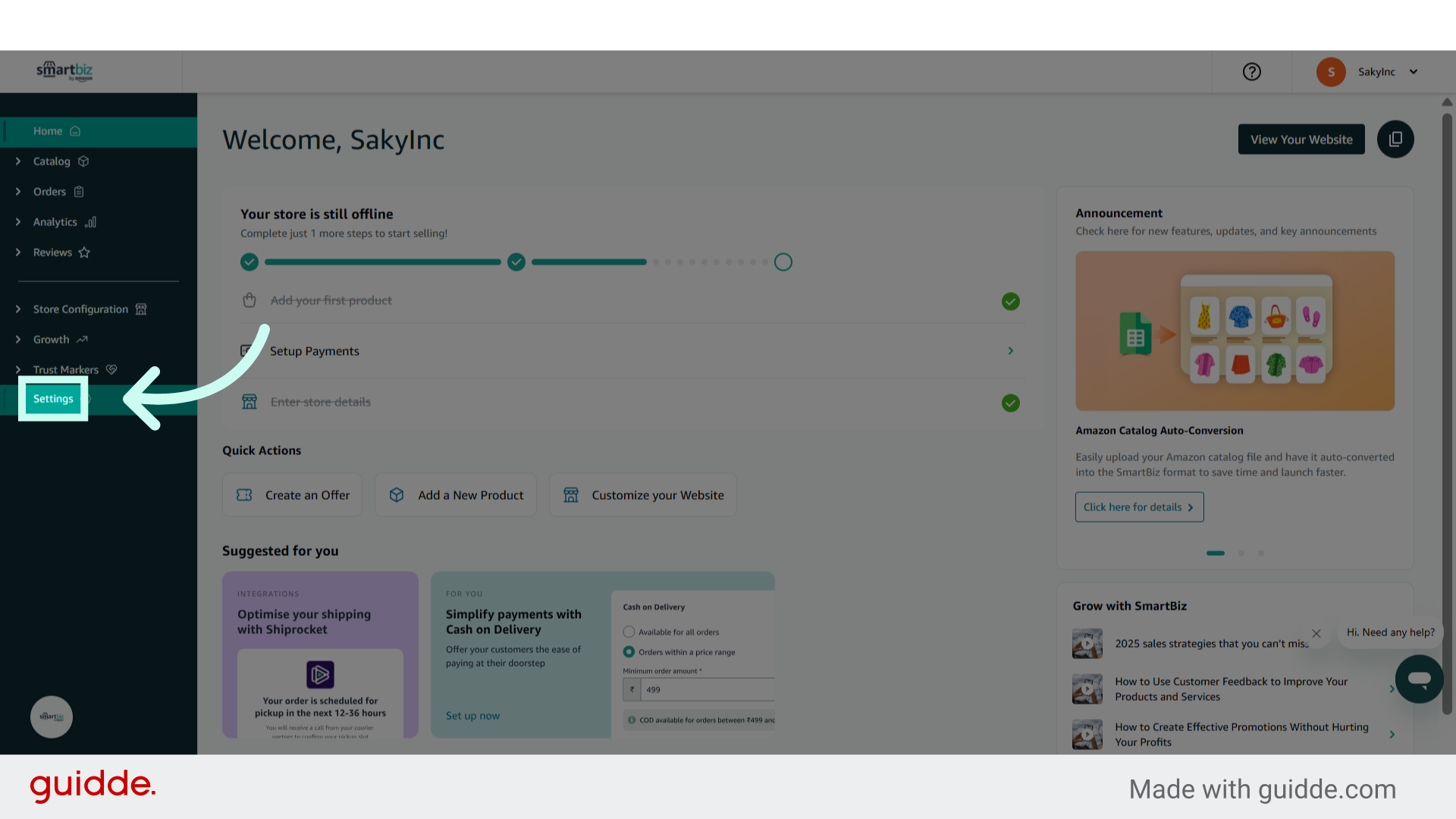The image size is (1456, 819).
Task: Click Create an Offer quick action
Action: click(x=292, y=495)
